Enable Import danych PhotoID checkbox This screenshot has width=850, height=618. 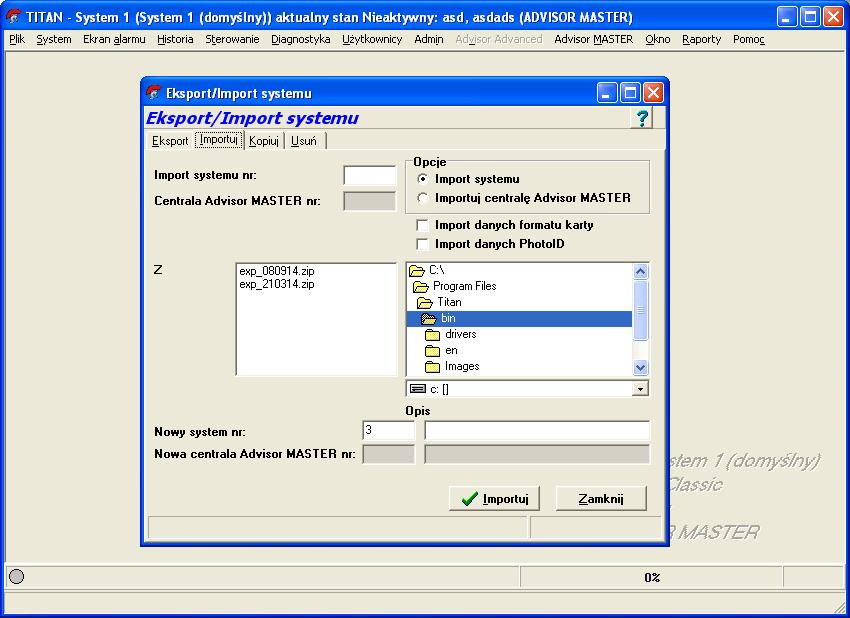pyautogui.click(x=422, y=244)
